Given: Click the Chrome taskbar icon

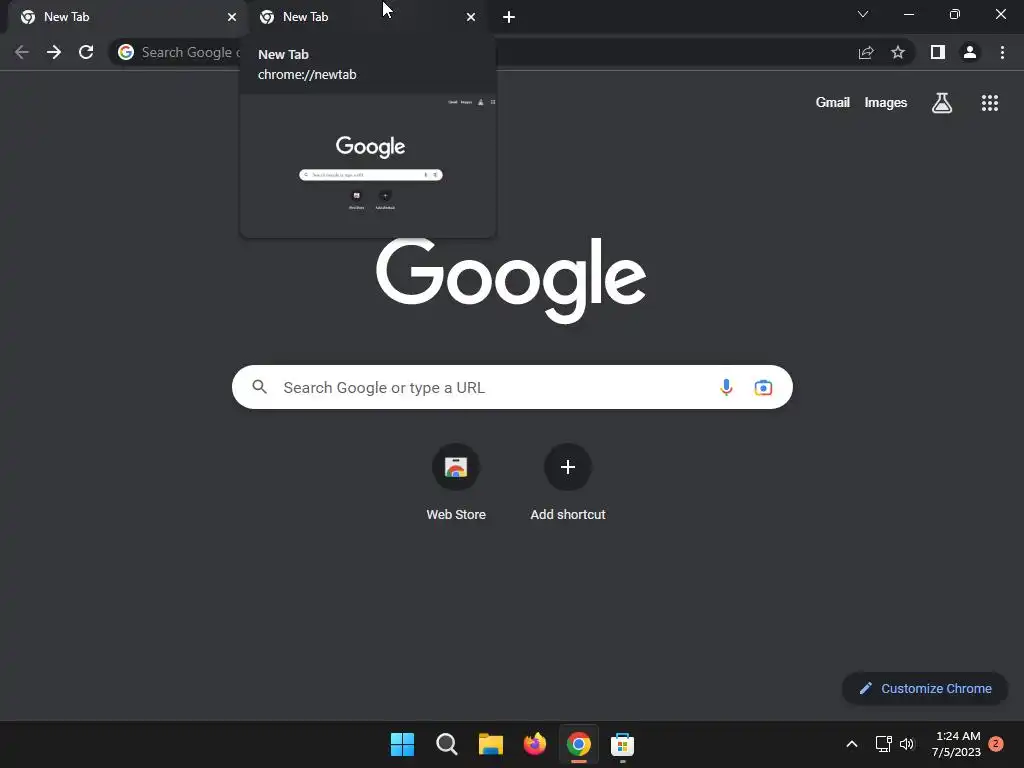Looking at the screenshot, I should [x=579, y=744].
